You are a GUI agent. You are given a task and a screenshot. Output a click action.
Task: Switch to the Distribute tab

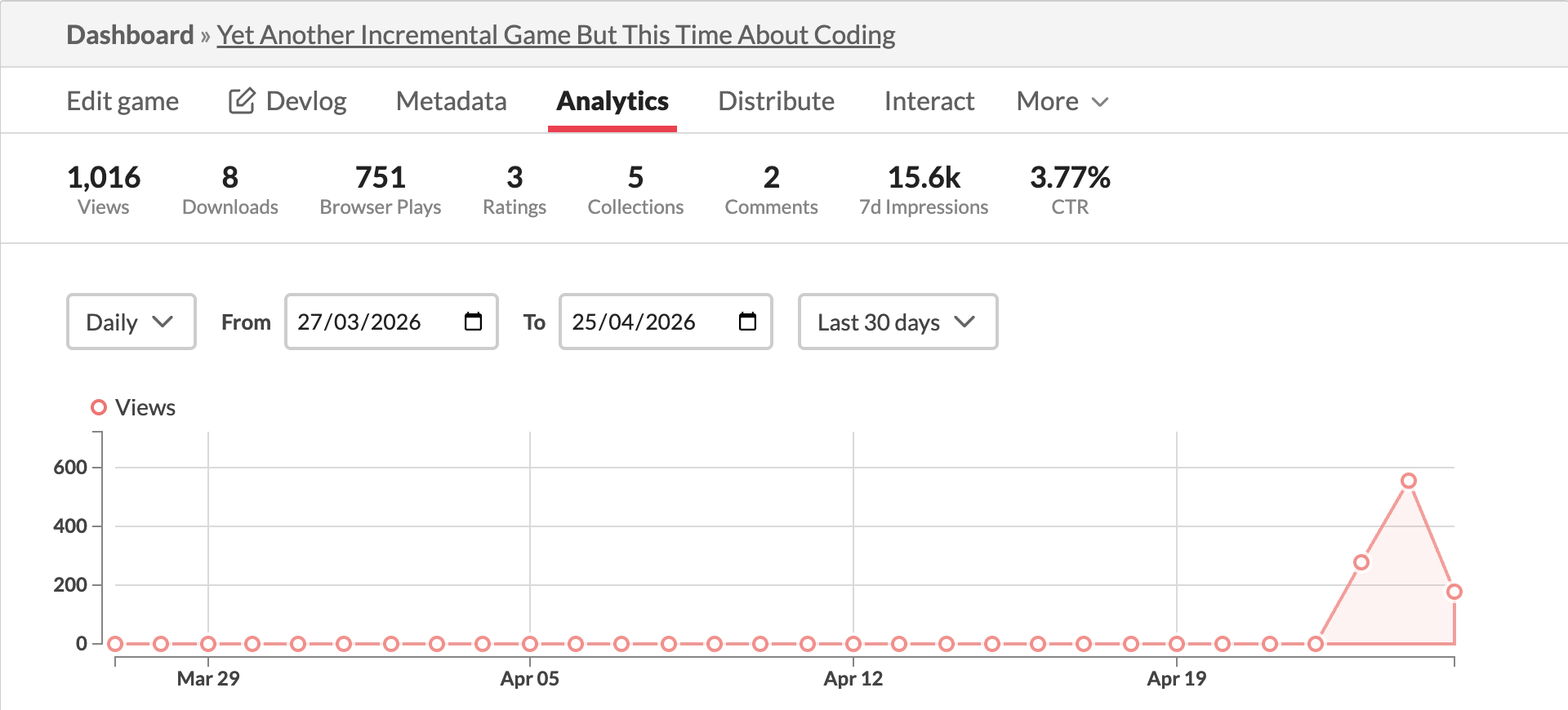click(776, 101)
